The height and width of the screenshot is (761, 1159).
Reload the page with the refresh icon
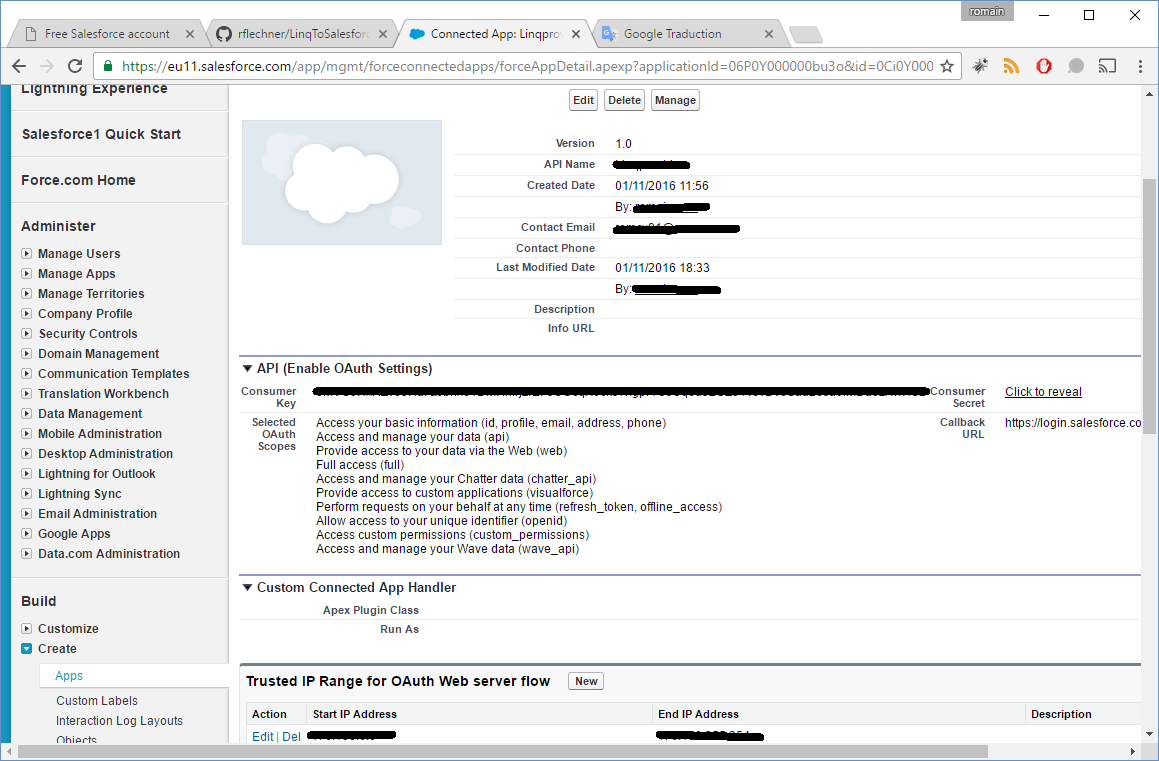pos(75,66)
